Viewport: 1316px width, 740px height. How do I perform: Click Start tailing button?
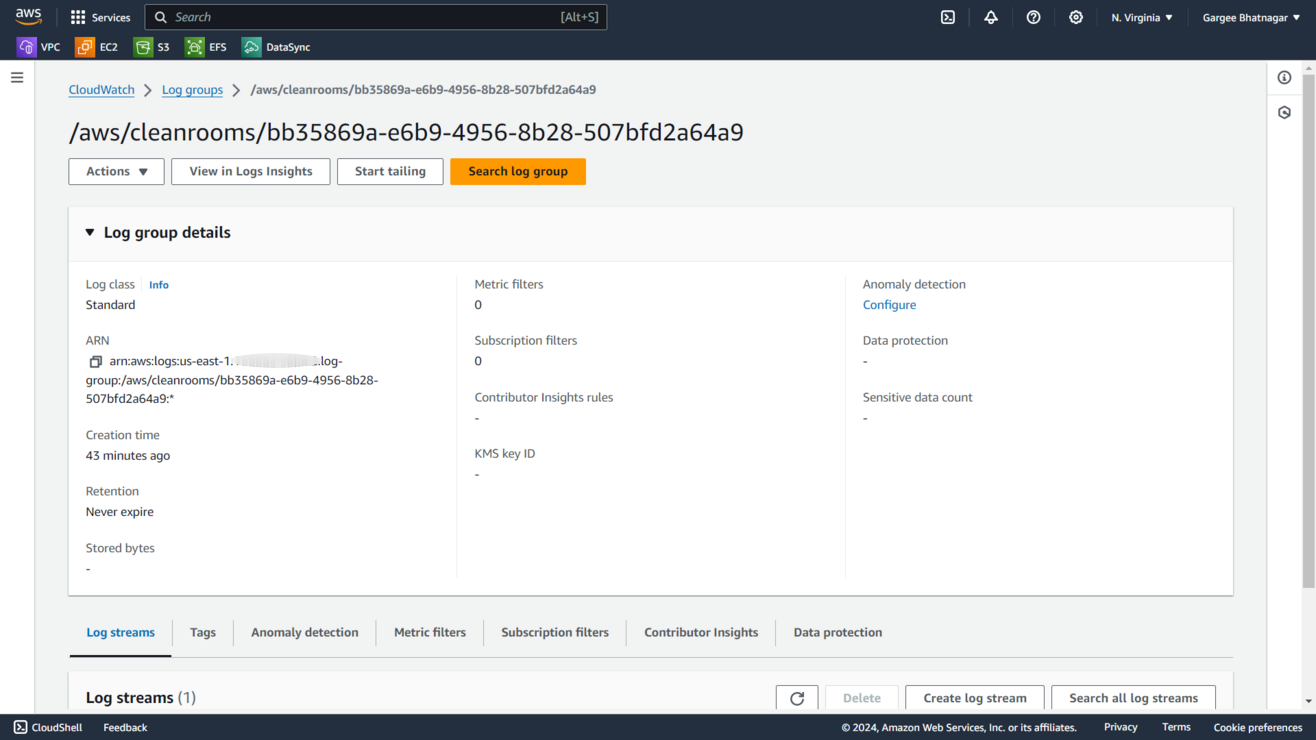point(390,171)
